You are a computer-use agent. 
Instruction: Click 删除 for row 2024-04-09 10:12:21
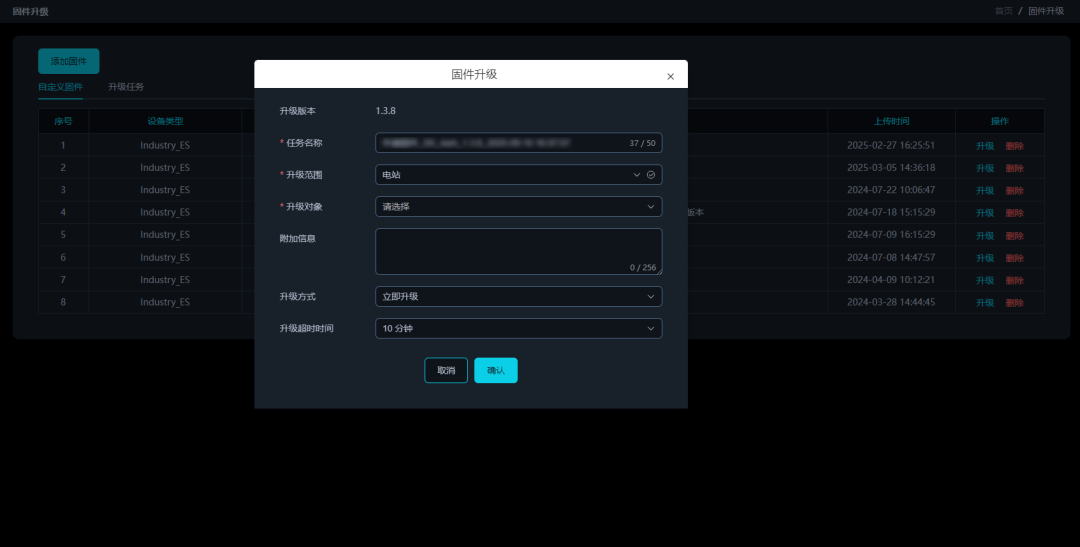click(1015, 280)
